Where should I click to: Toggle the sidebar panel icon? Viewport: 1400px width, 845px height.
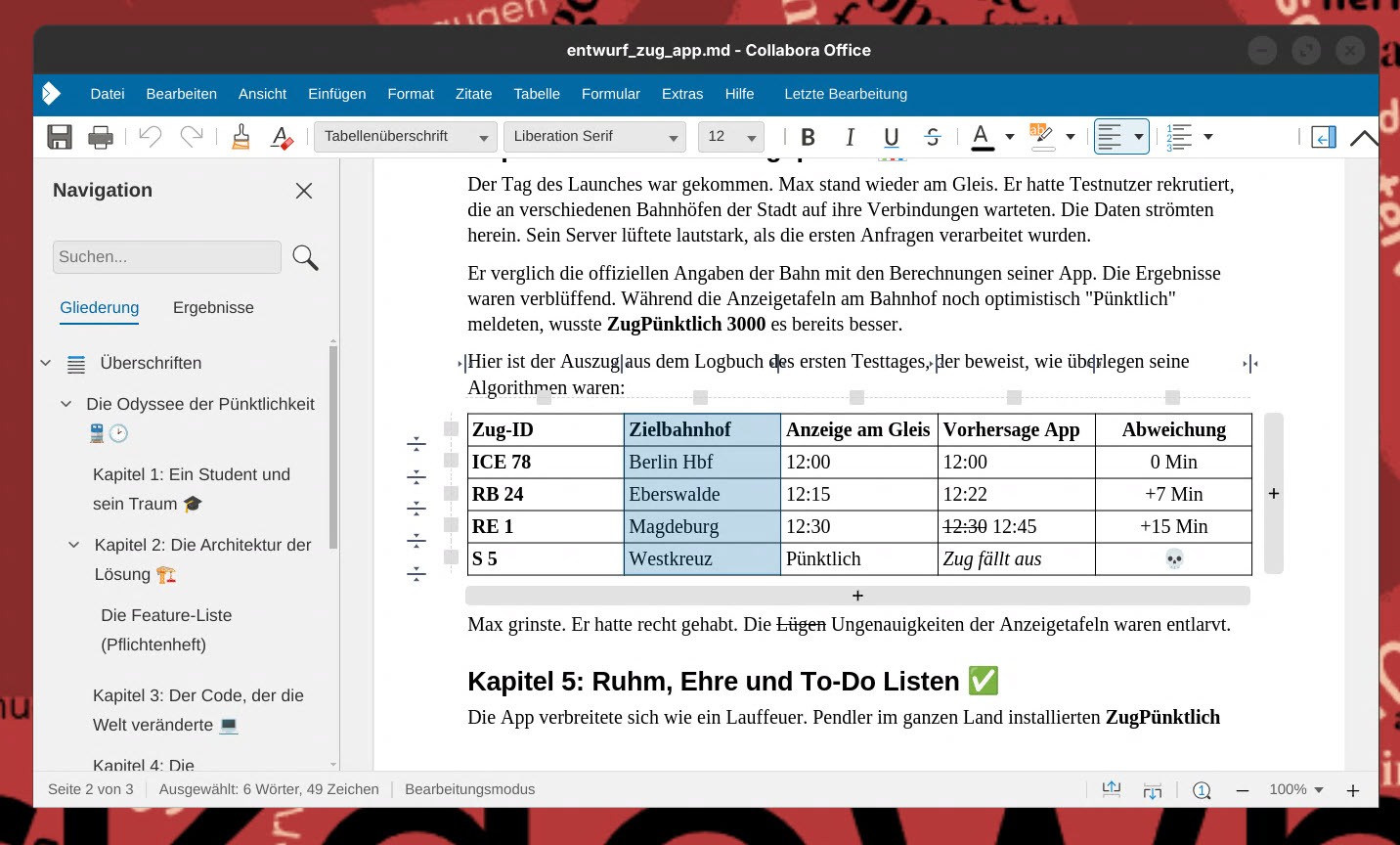click(x=1324, y=137)
